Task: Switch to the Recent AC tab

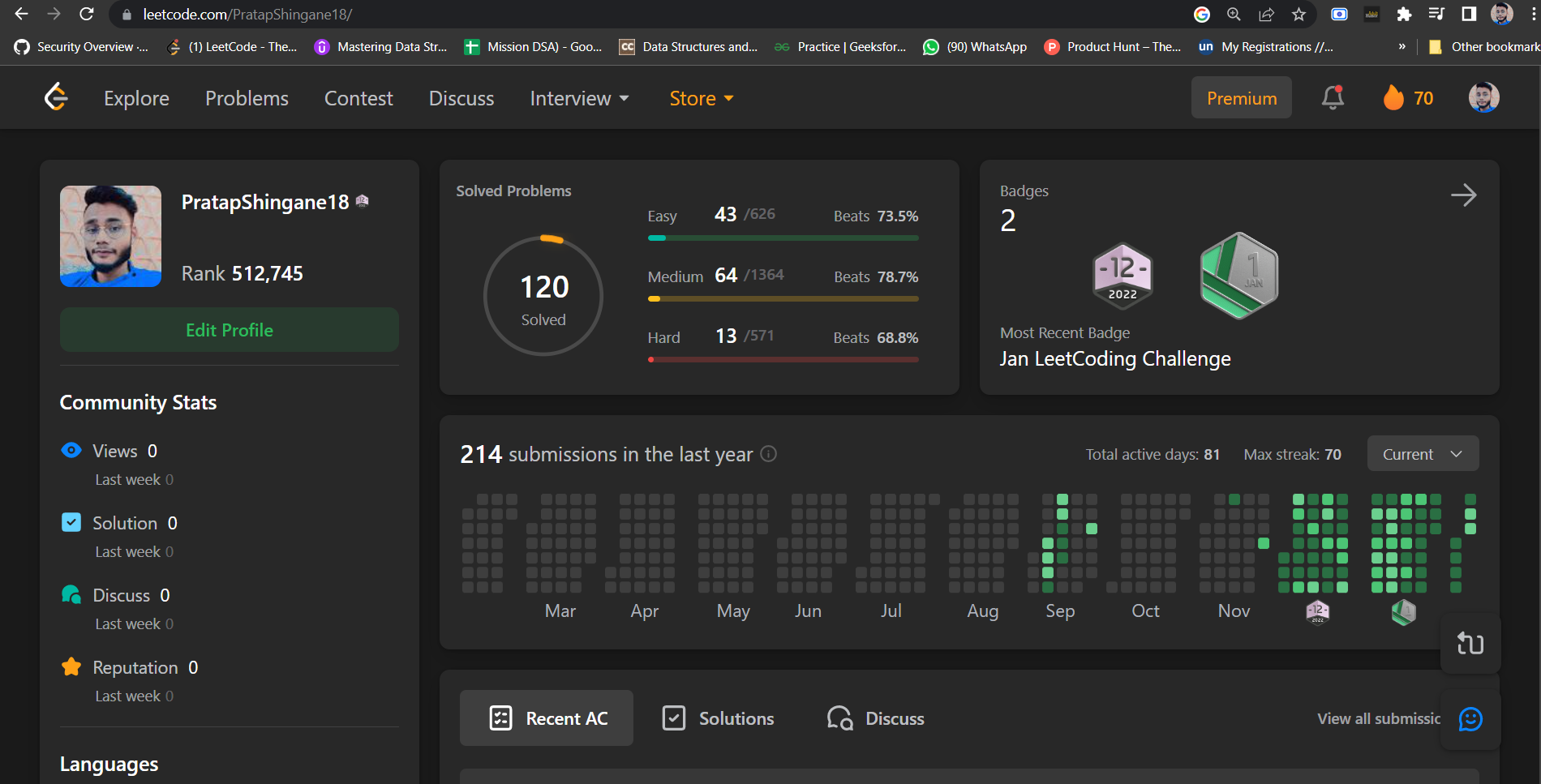Action: [547, 718]
